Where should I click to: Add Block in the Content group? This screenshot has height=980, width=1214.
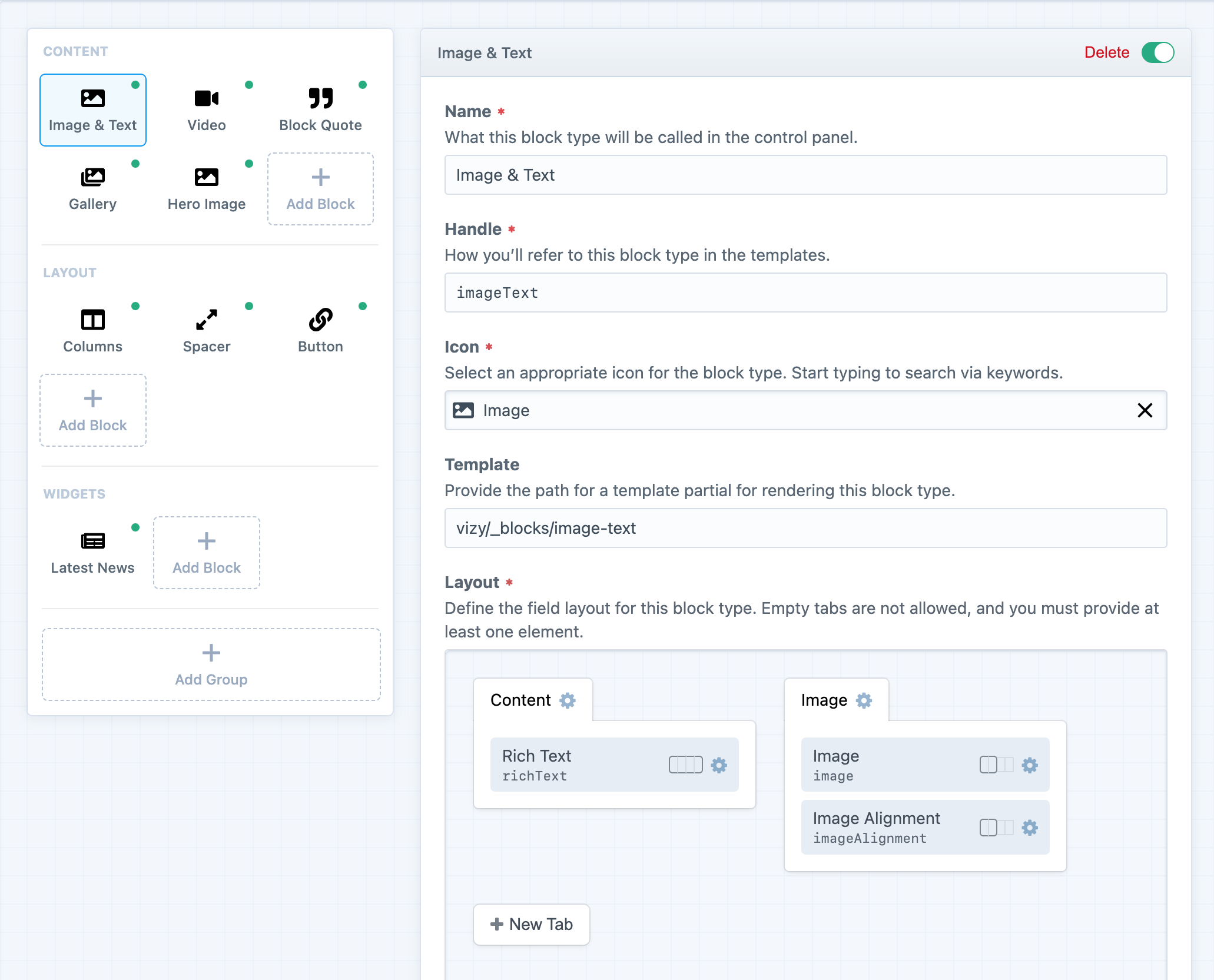(x=320, y=189)
